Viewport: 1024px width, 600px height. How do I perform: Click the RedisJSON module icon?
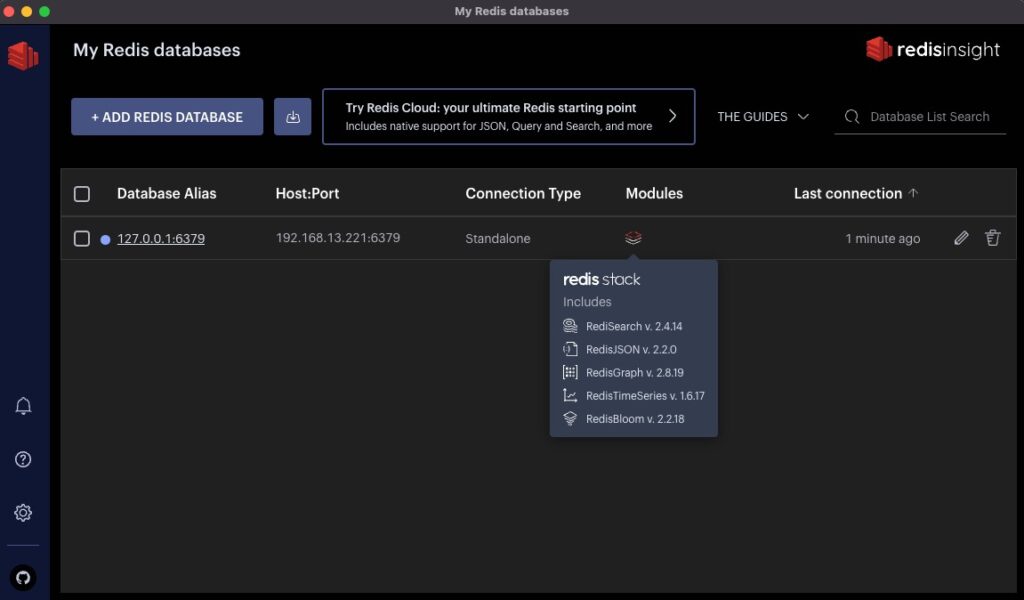(570, 349)
